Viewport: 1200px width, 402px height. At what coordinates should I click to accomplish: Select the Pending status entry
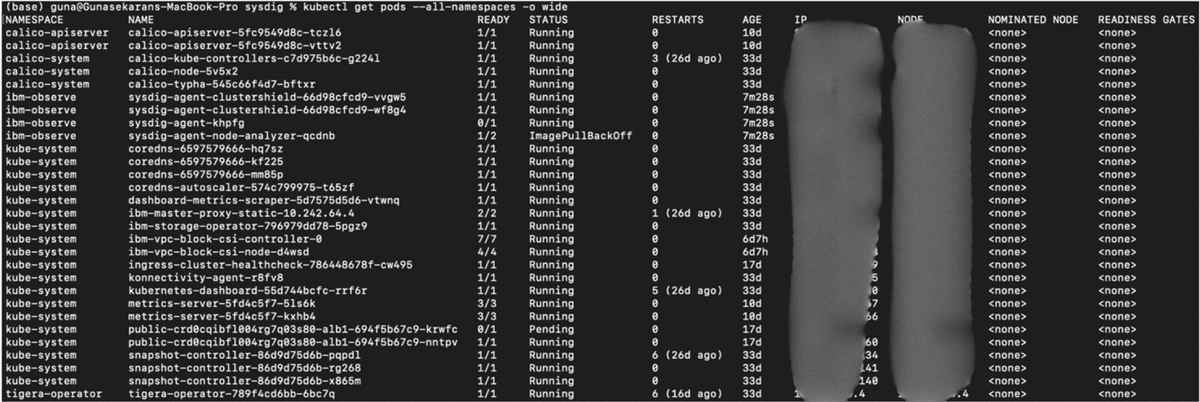(552, 330)
